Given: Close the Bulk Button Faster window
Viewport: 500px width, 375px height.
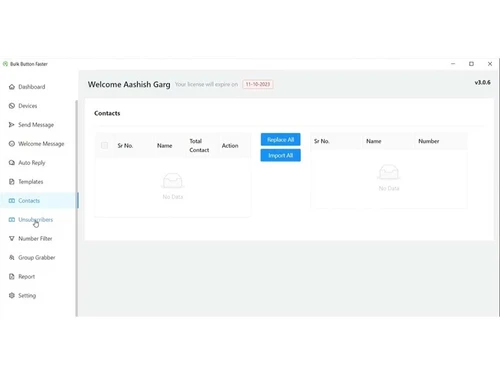Looking at the screenshot, I should point(490,64).
